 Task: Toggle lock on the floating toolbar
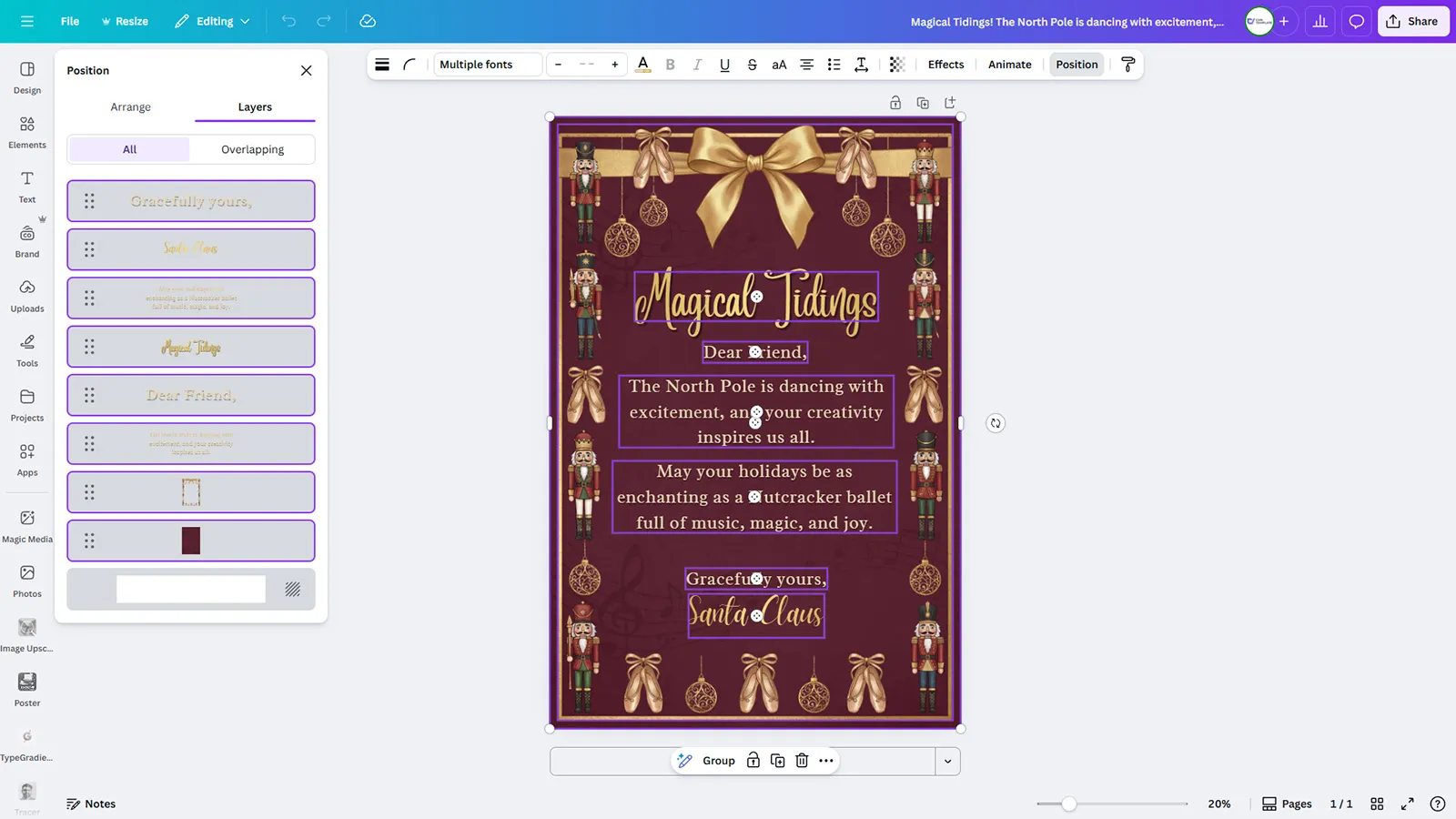point(753,761)
